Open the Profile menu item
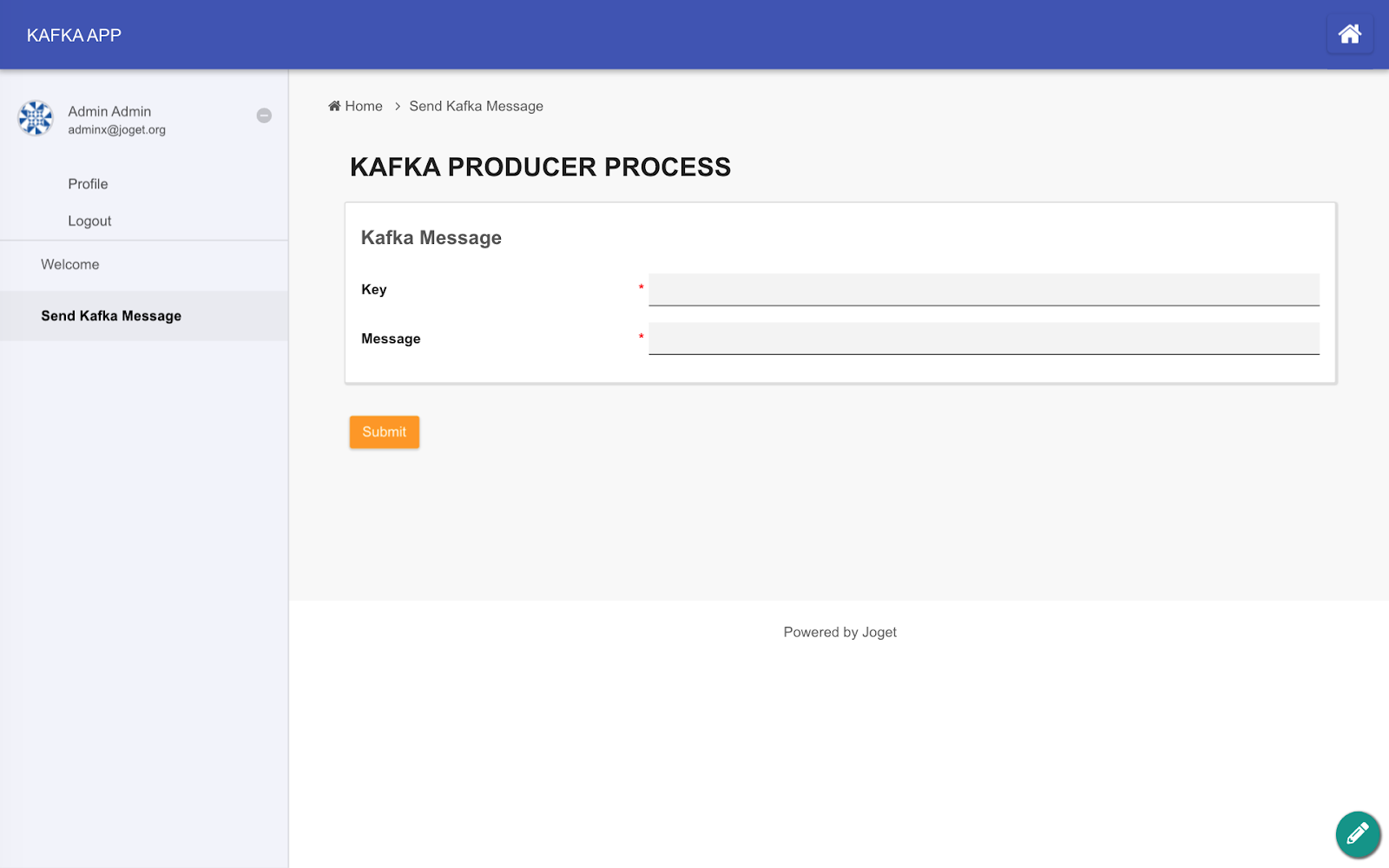The width and height of the screenshot is (1389, 868). [x=88, y=184]
